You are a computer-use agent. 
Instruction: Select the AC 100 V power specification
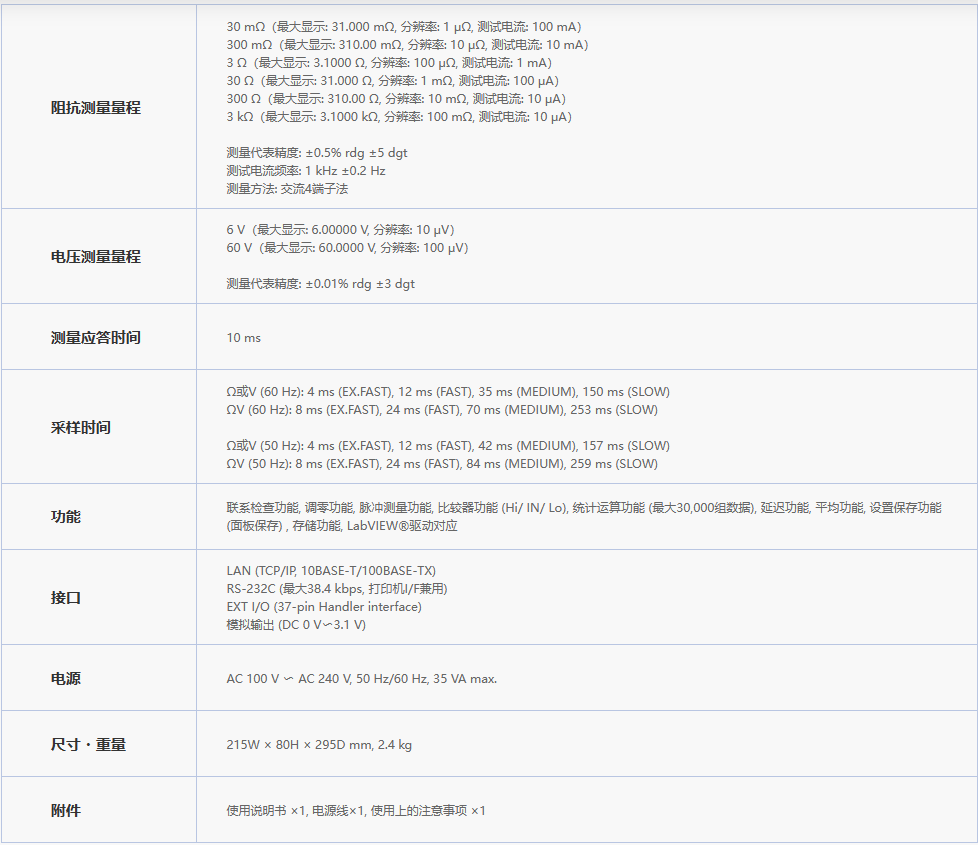point(361,679)
